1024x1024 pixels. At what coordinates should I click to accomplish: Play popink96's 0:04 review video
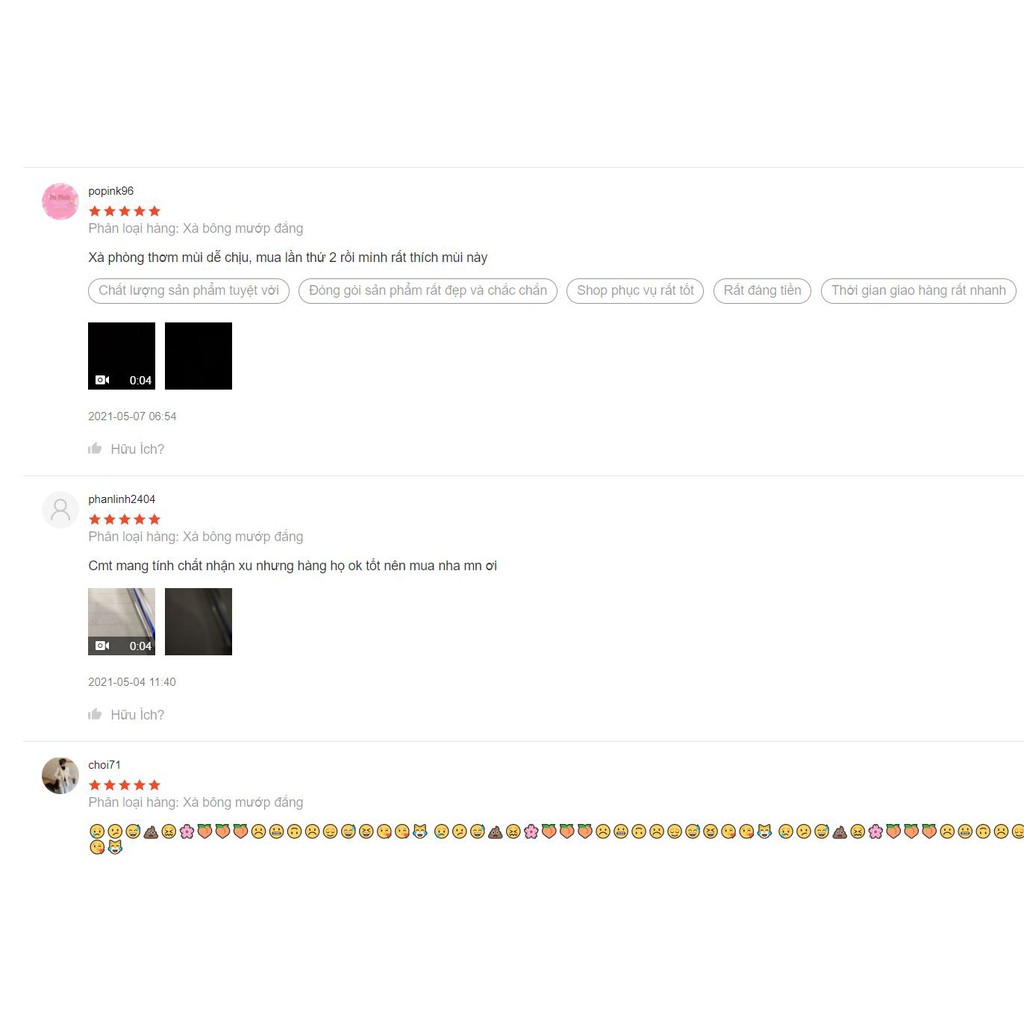pyautogui.click(x=121, y=356)
